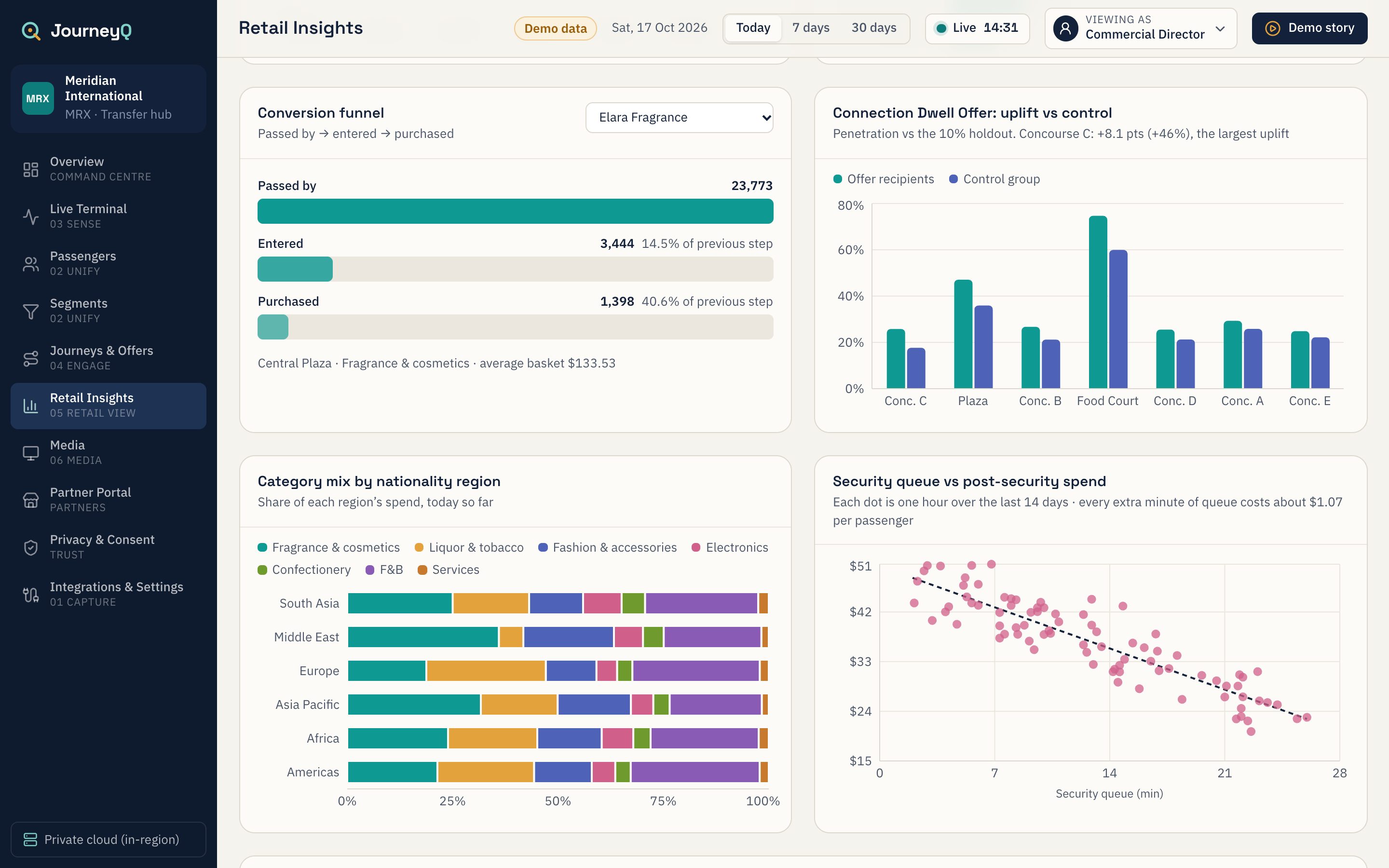Click the Privacy & Consent shield icon
The image size is (1389, 868).
click(x=31, y=547)
